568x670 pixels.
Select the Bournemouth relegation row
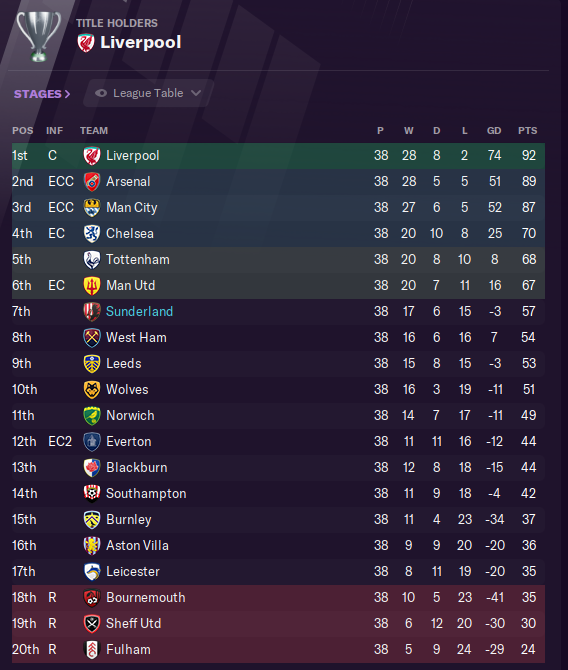click(278, 597)
